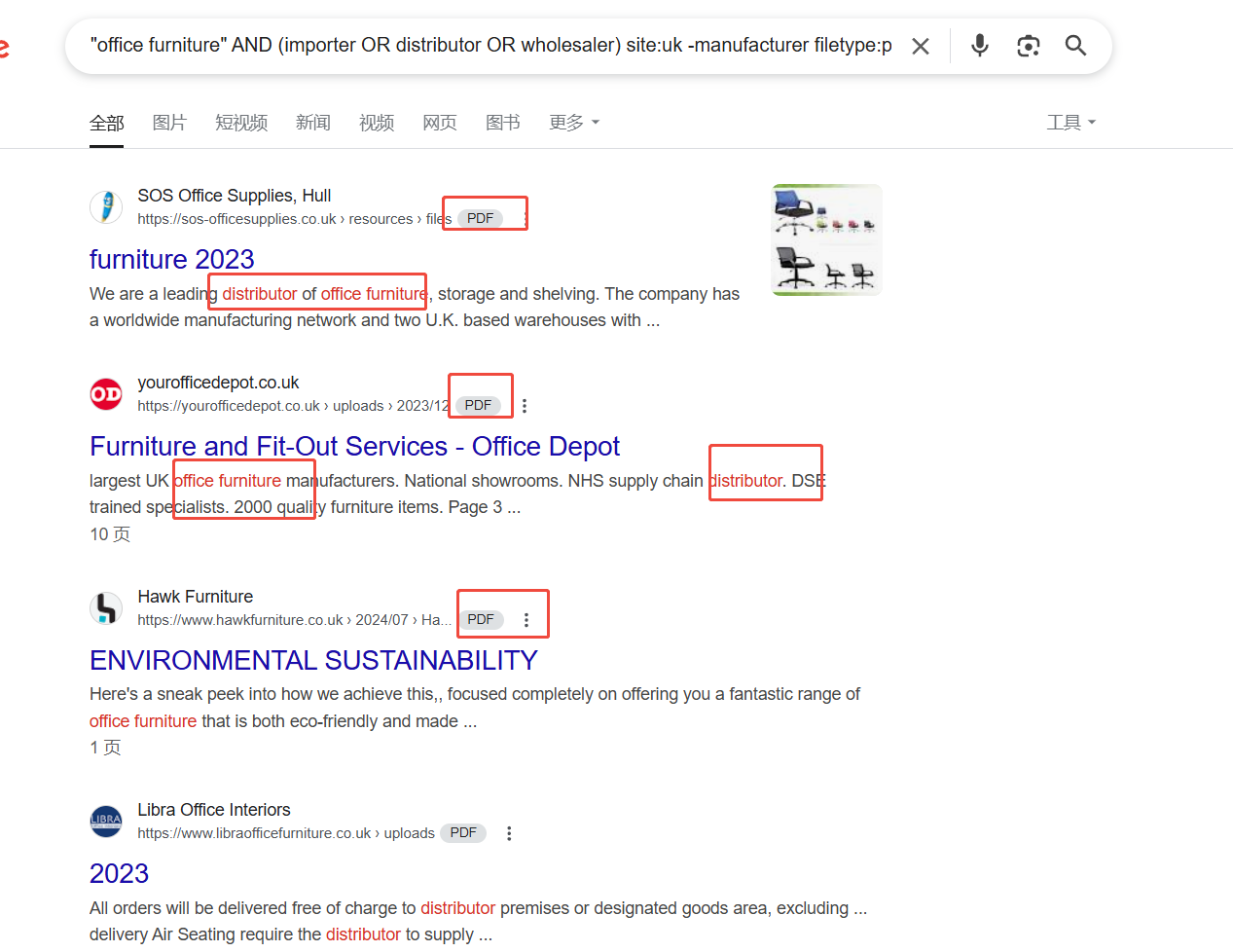Open the "ENVIRONMENTAL SUSTAINABILITY" result link
The height and width of the screenshot is (952, 1233).
[x=313, y=661]
